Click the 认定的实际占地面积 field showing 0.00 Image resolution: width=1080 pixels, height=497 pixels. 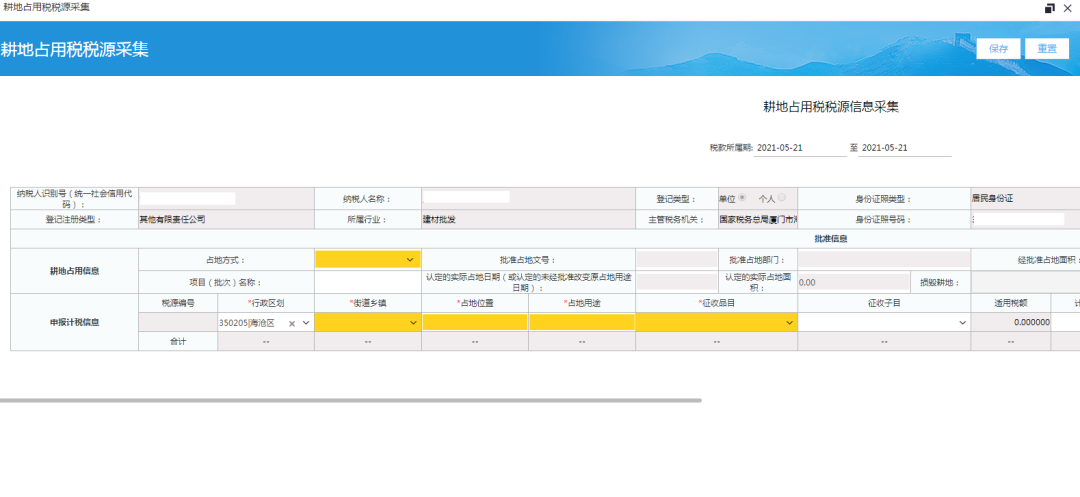852,282
